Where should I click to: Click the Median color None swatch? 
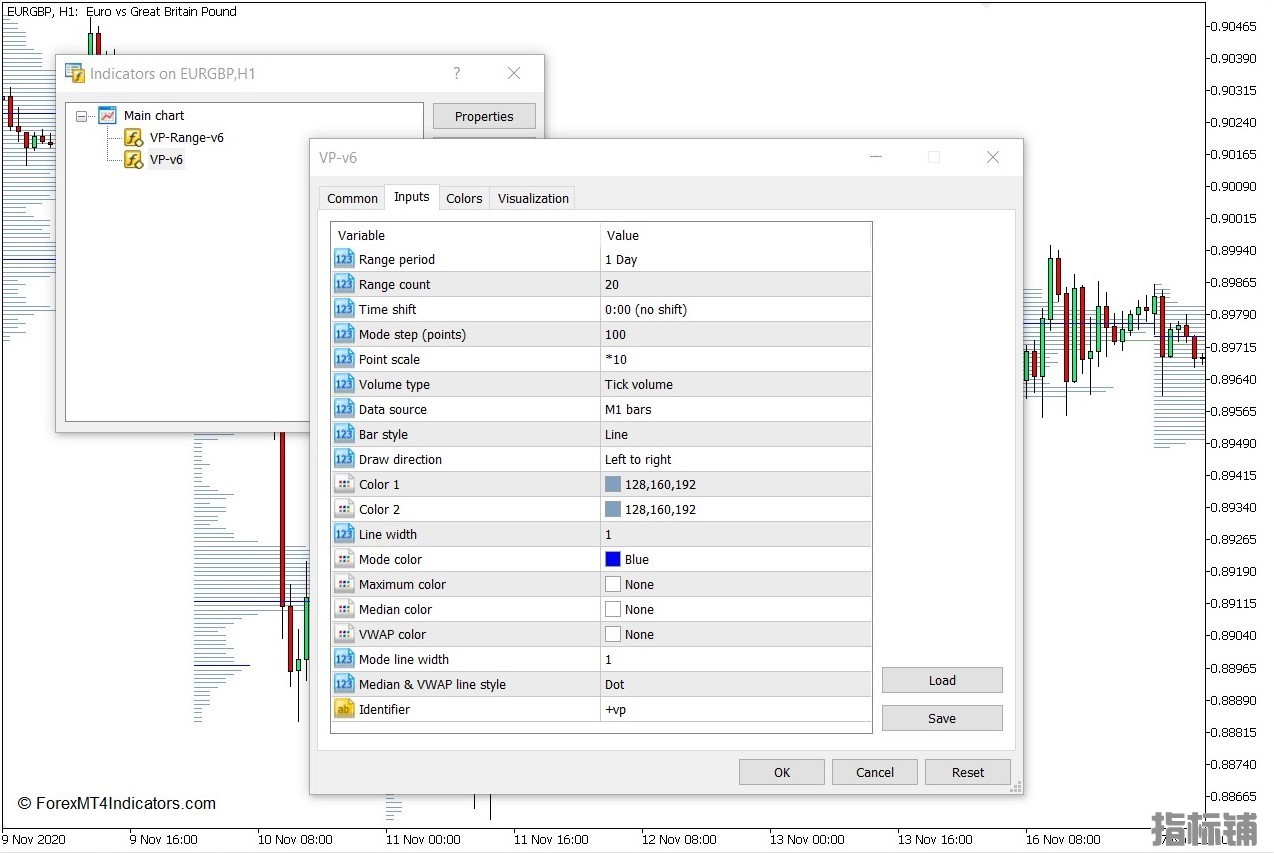coord(613,609)
